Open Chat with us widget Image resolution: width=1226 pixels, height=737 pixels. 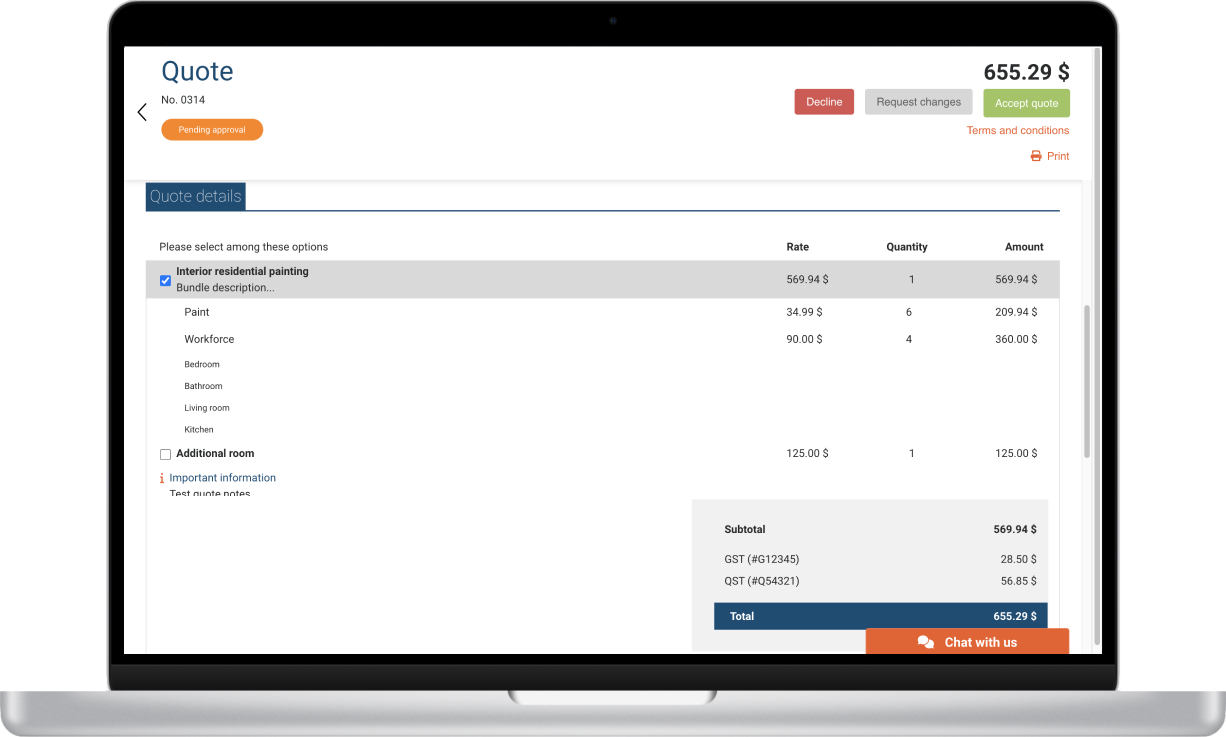tap(967, 642)
